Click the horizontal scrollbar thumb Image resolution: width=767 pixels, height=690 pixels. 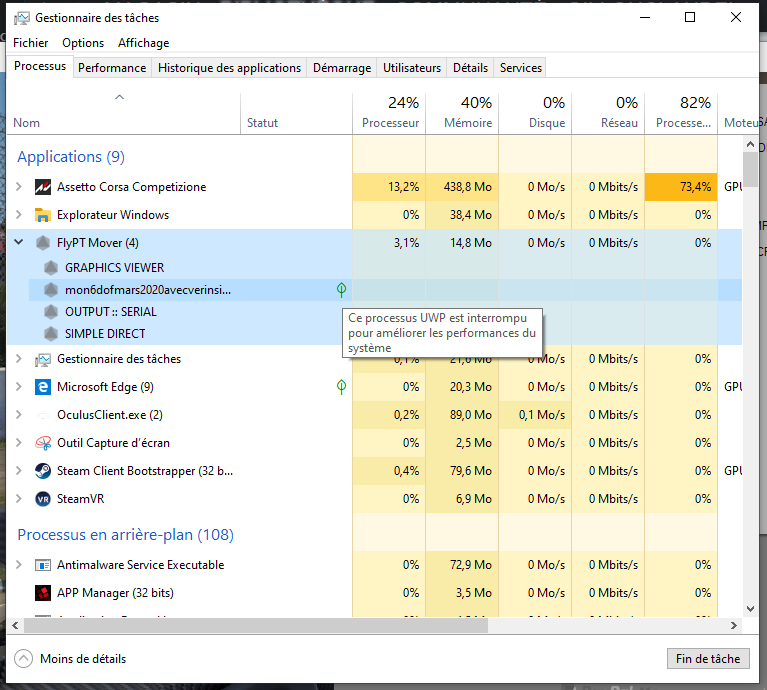256,625
